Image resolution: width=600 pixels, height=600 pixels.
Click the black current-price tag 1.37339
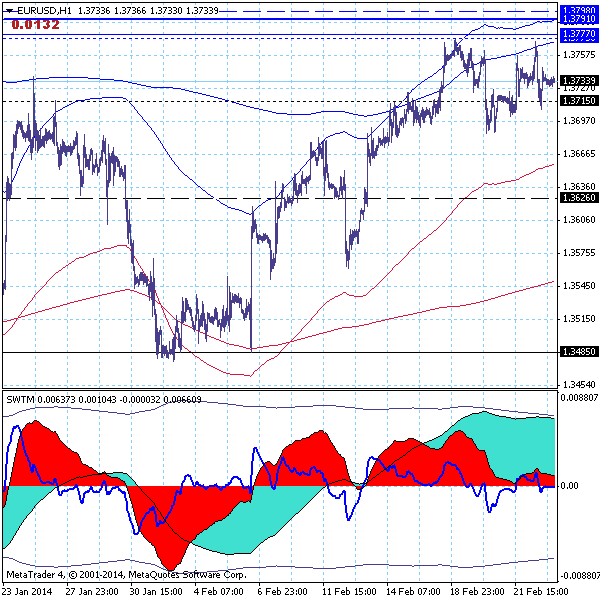click(x=579, y=81)
